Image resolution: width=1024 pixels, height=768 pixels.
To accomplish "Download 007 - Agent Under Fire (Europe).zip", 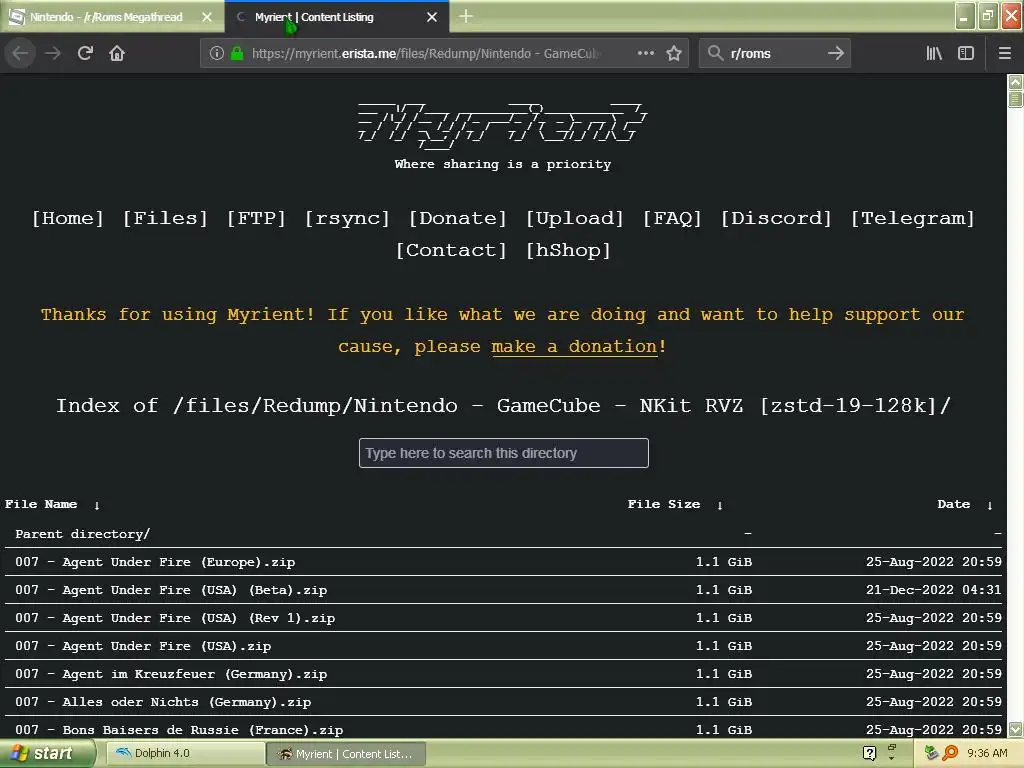I will (x=155, y=562).
